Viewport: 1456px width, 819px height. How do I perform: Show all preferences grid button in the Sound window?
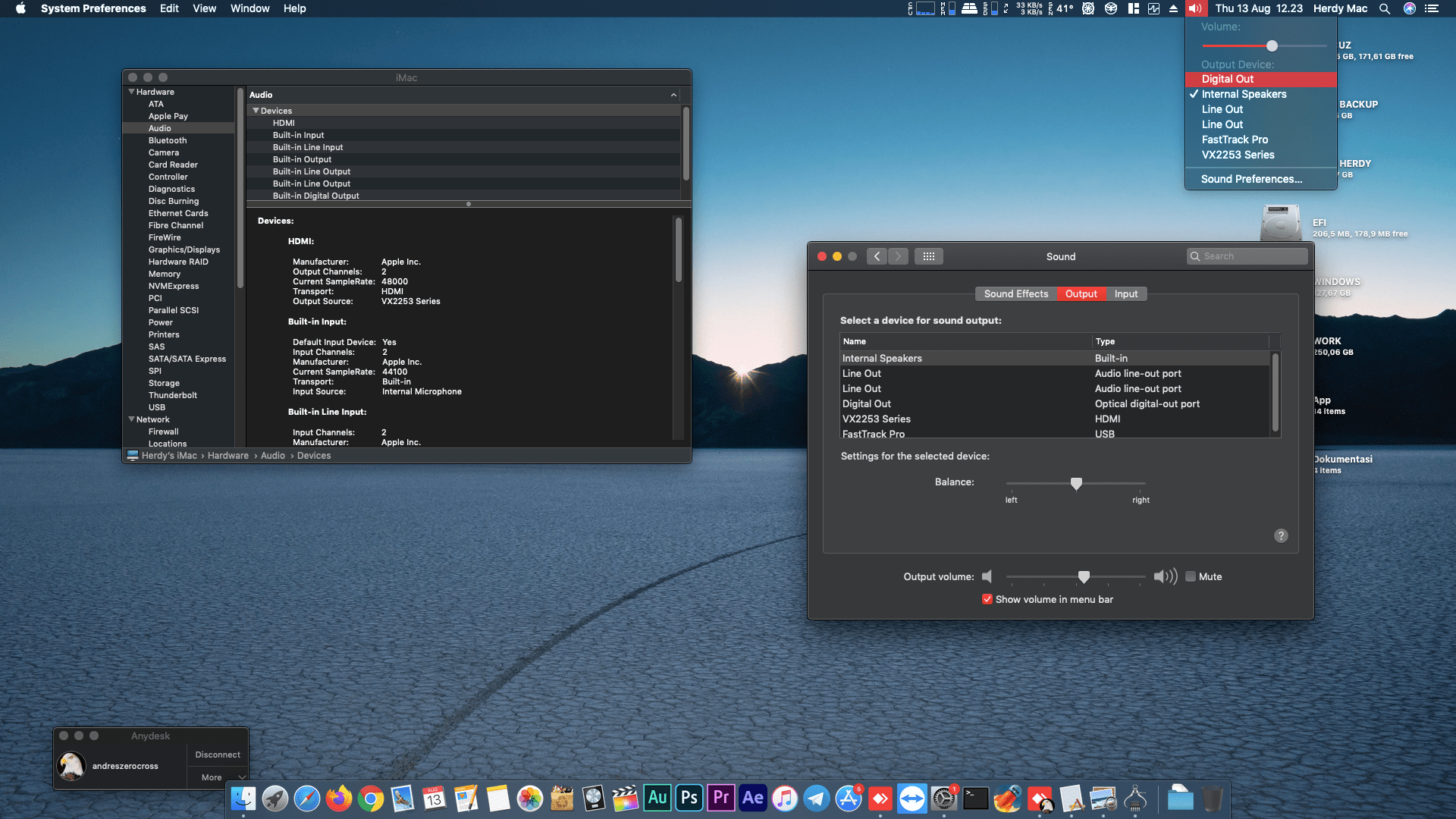pyautogui.click(x=929, y=256)
